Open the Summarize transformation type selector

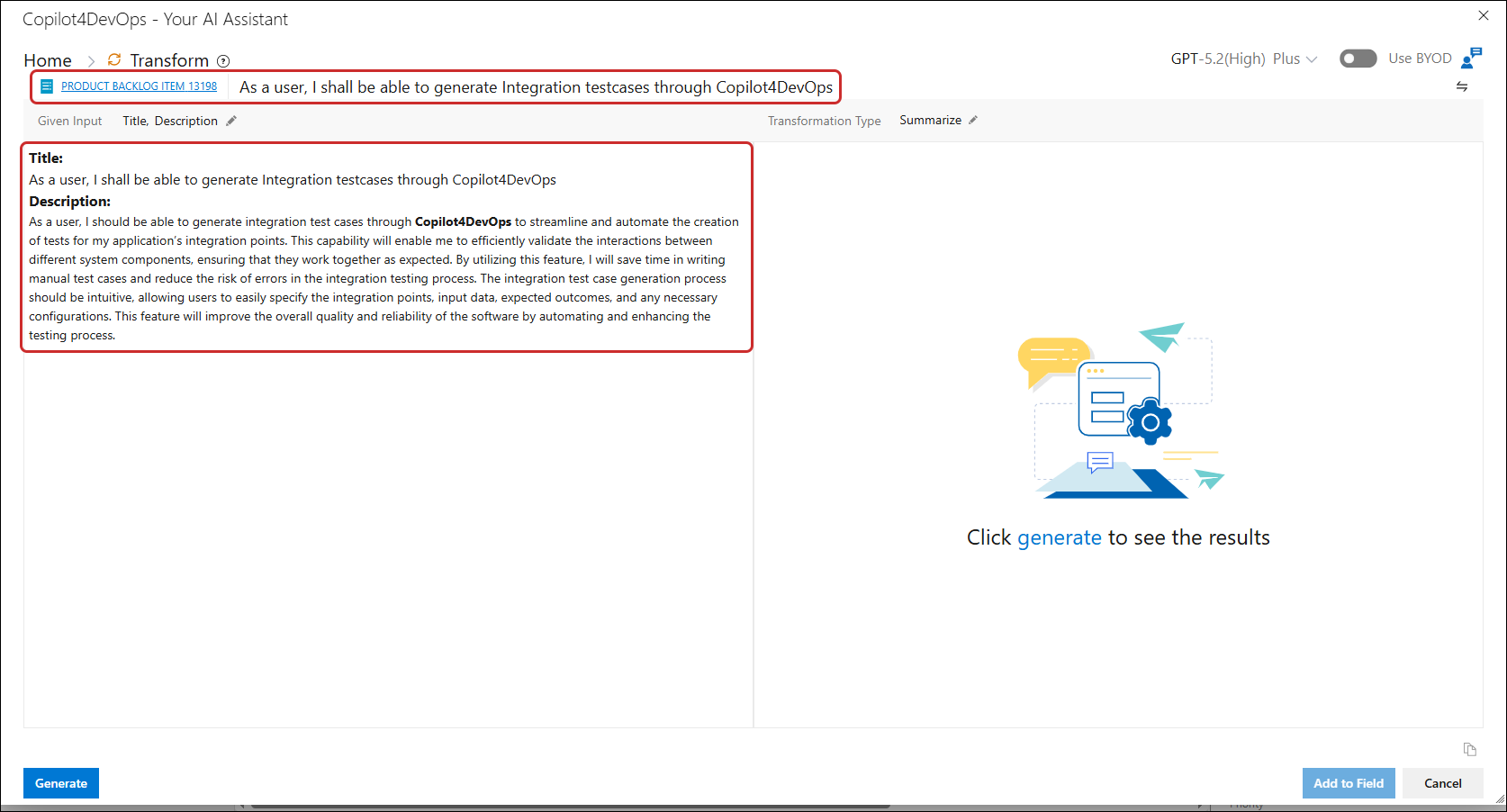click(x=930, y=120)
